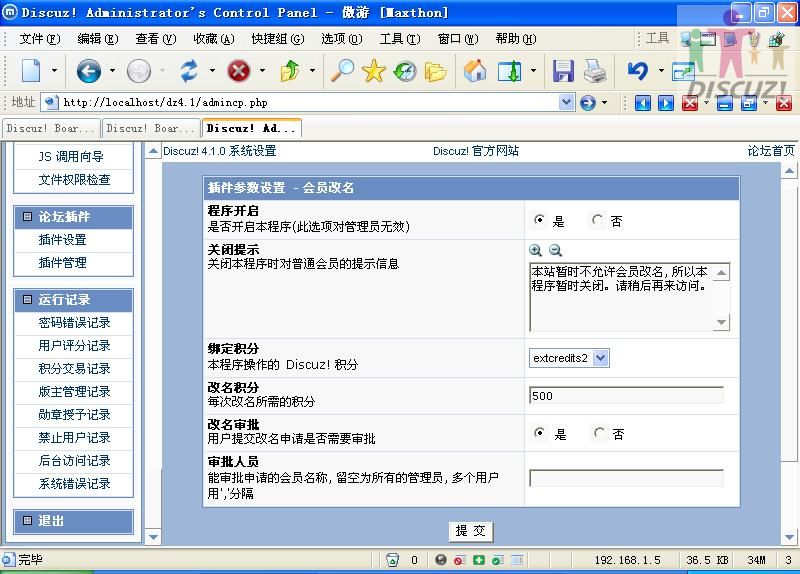Open the address bar URL dropdown
The height and width of the screenshot is (574, 800).
[x=566, y=103]
